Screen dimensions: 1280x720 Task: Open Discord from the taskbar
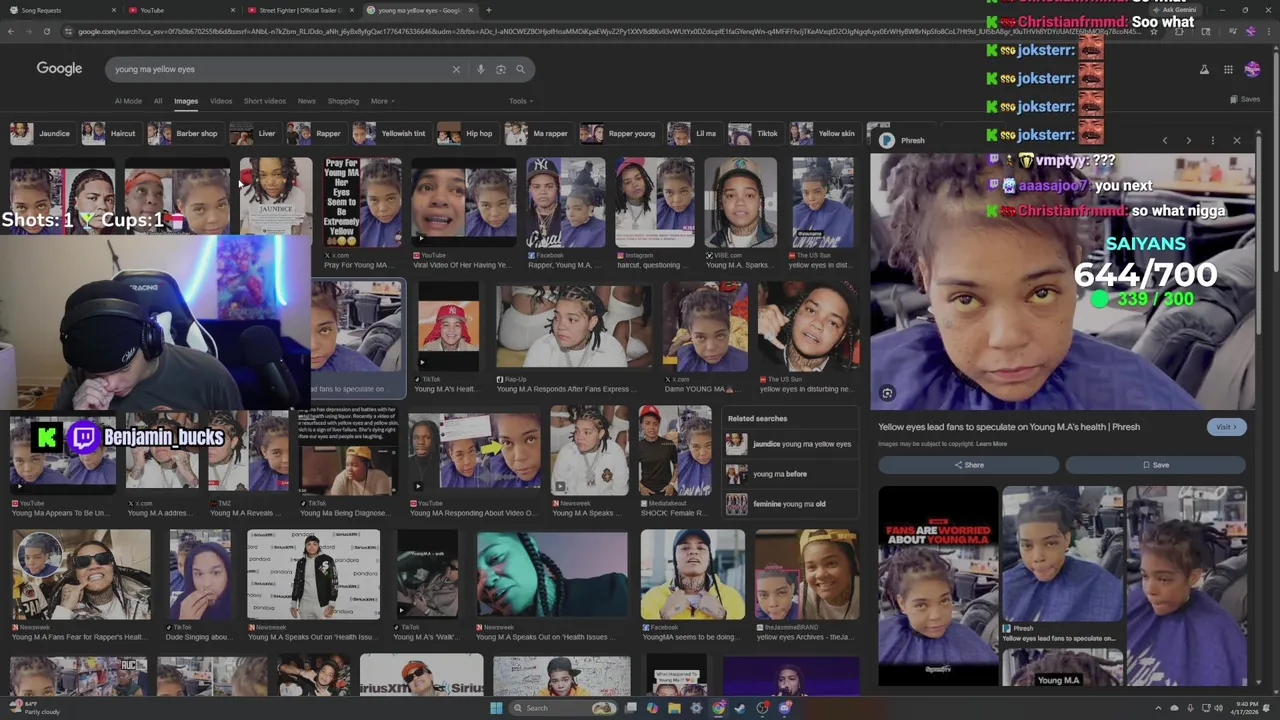[785, 708]
